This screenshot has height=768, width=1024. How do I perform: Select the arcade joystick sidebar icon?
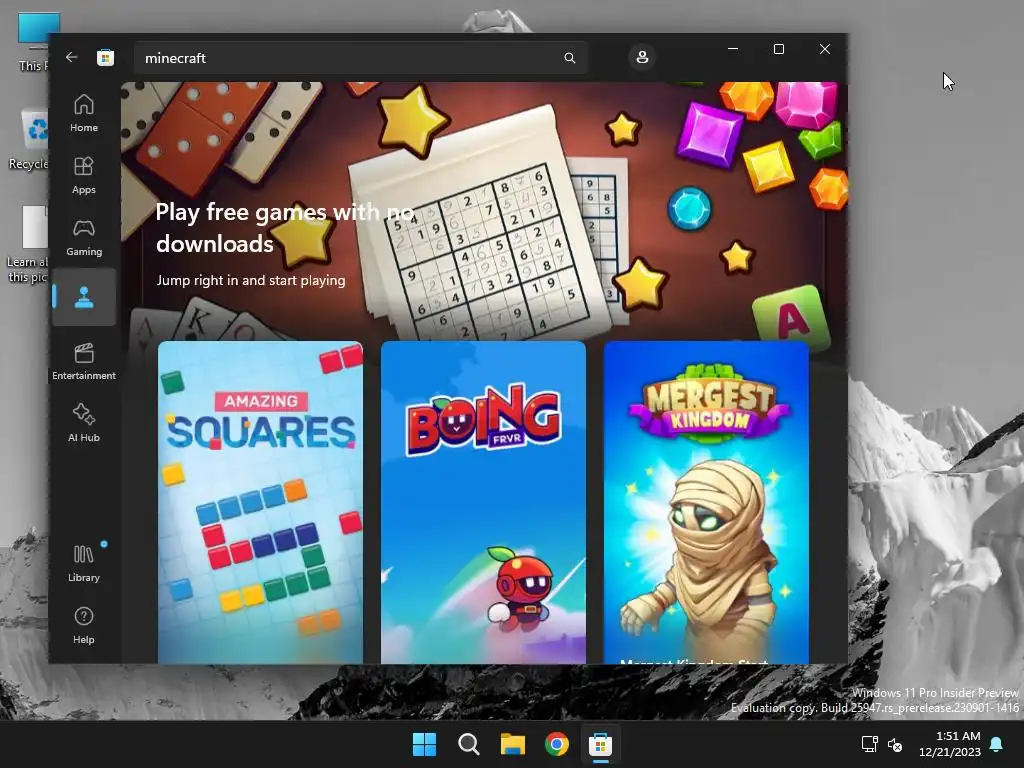(x=84, y=297)
